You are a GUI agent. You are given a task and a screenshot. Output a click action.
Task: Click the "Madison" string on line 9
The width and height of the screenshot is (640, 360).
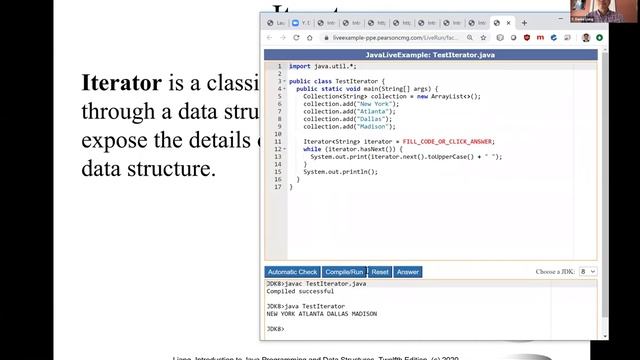373,127
